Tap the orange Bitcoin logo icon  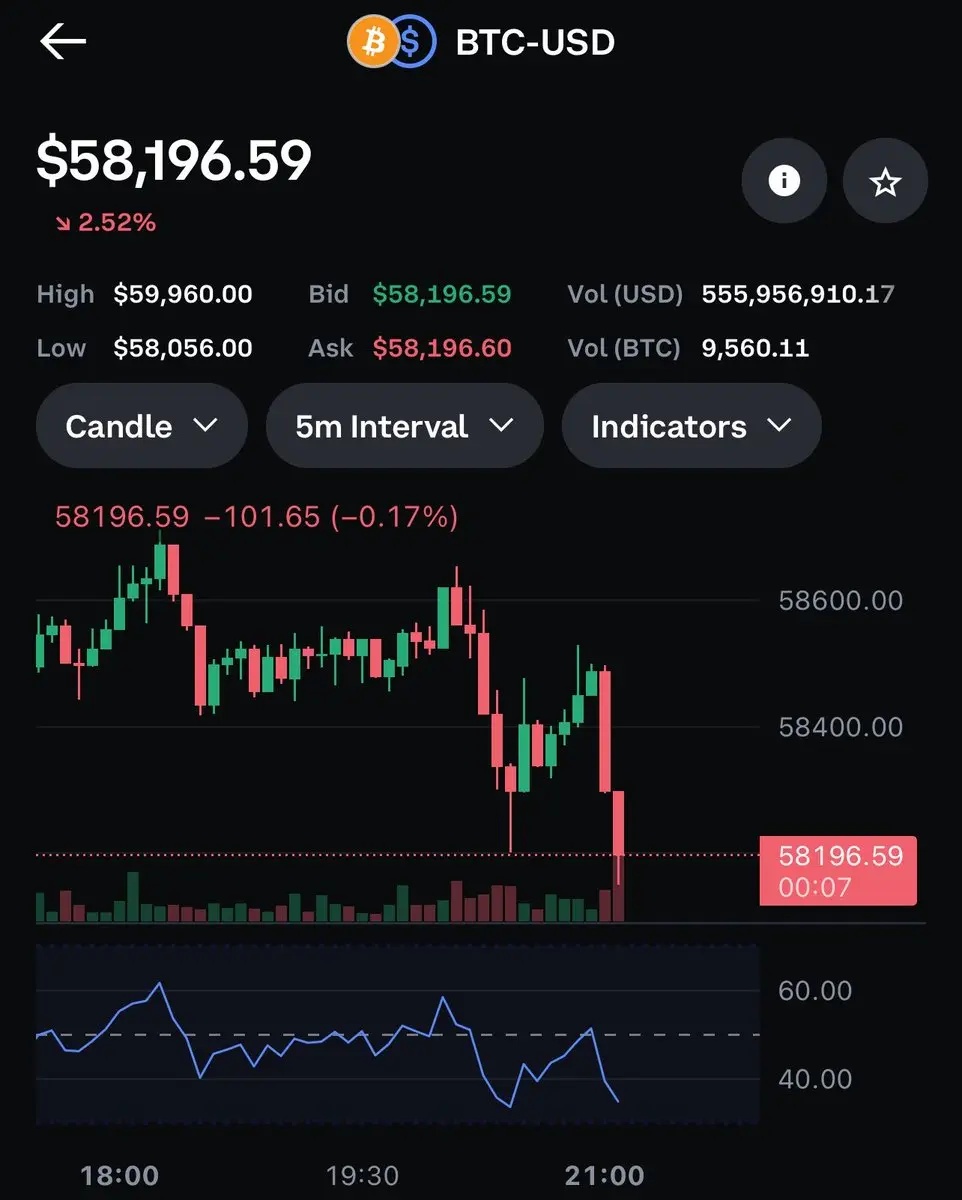click(371, 42)
